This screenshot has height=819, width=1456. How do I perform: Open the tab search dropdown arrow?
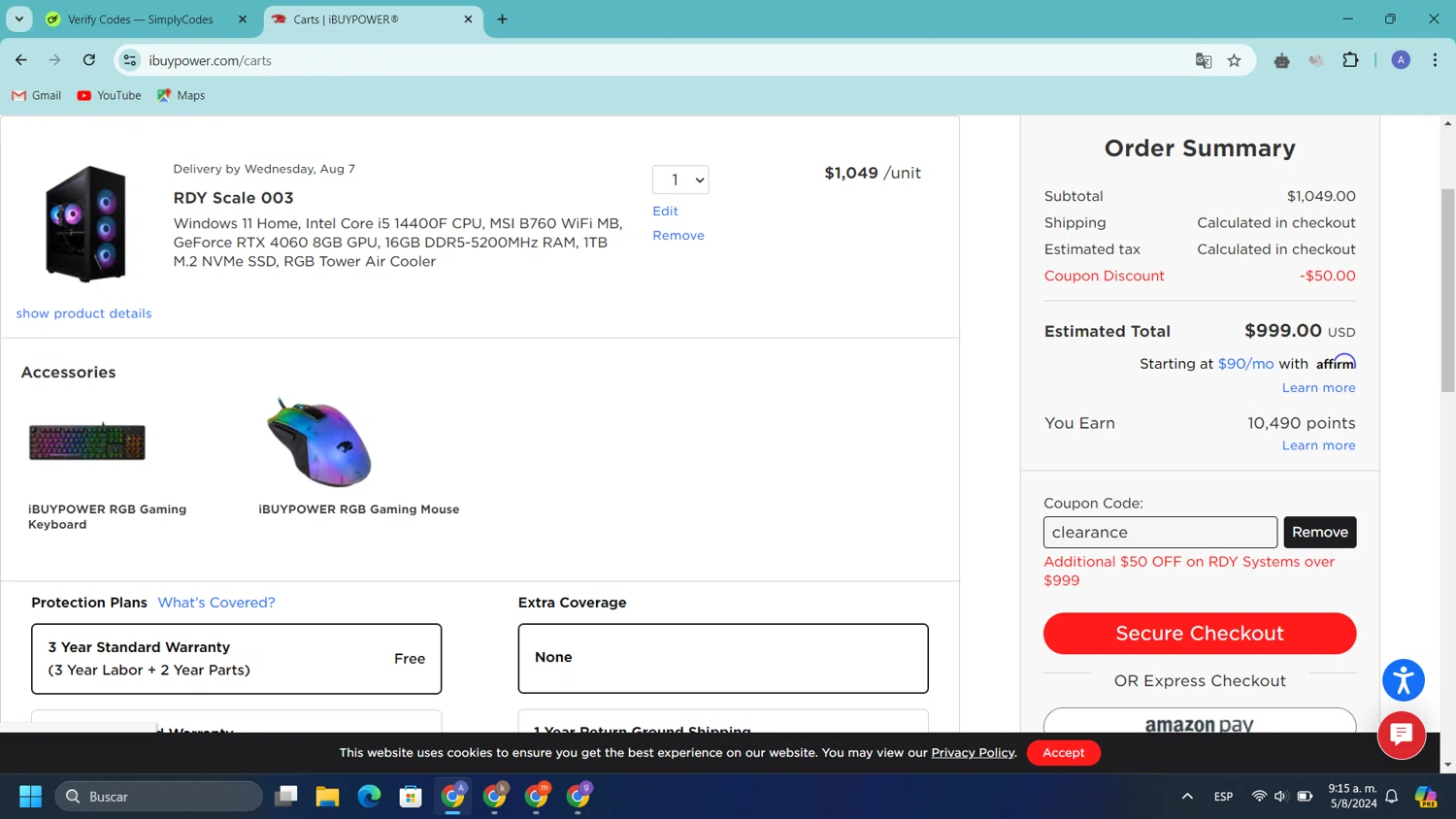(x=19, y=19)
